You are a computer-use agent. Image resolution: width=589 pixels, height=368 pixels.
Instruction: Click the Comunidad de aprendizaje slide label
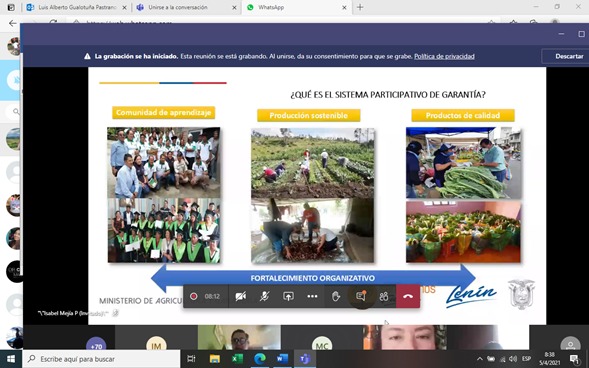(163, 112)
